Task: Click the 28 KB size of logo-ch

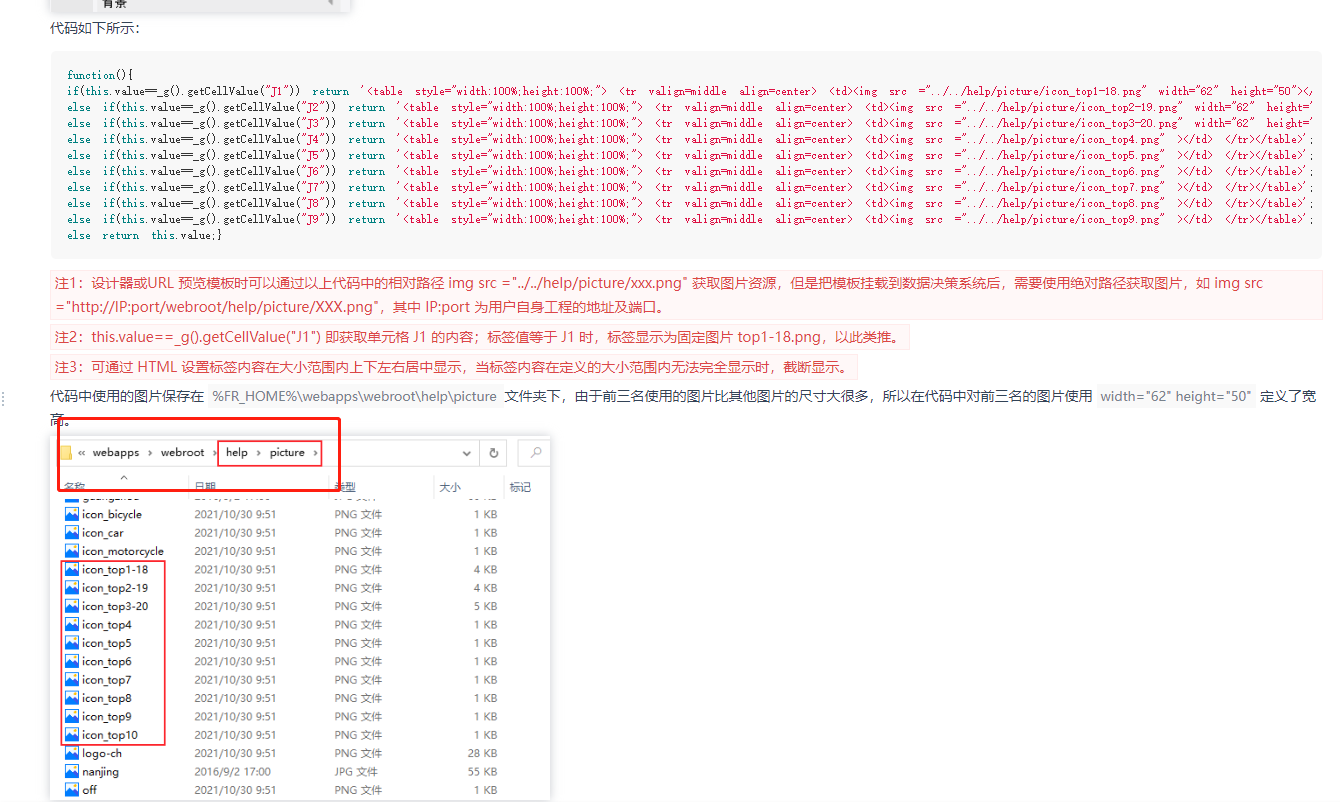Action: click(x=482, y=753)
